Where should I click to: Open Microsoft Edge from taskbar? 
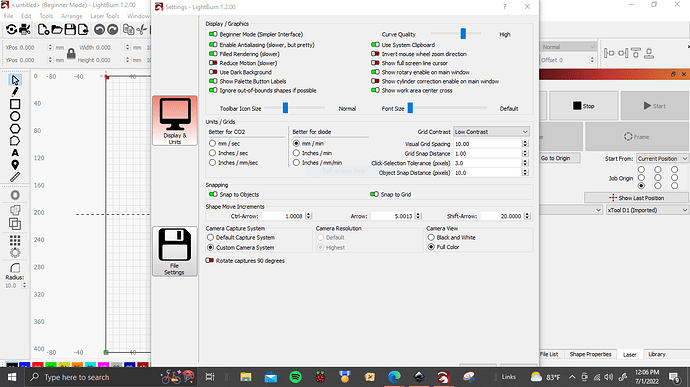394,377
